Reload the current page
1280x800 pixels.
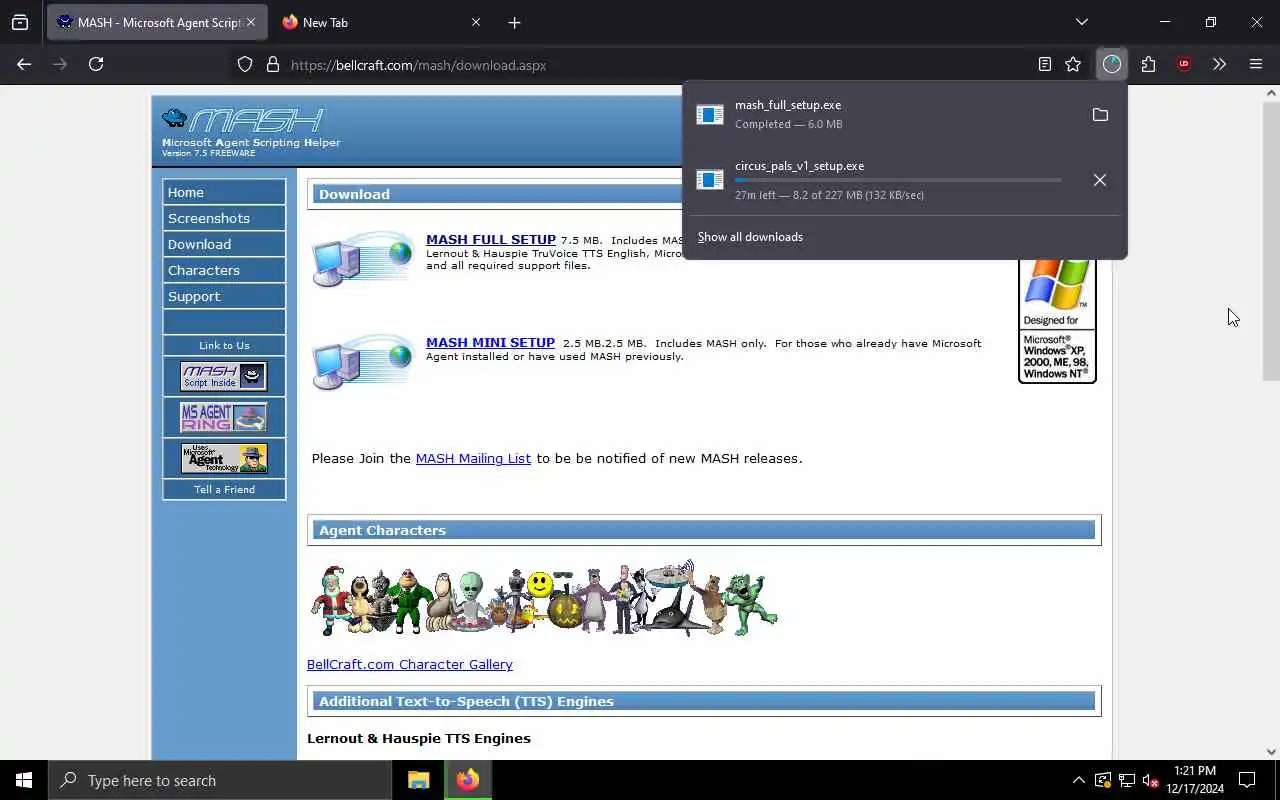point(96,64)
